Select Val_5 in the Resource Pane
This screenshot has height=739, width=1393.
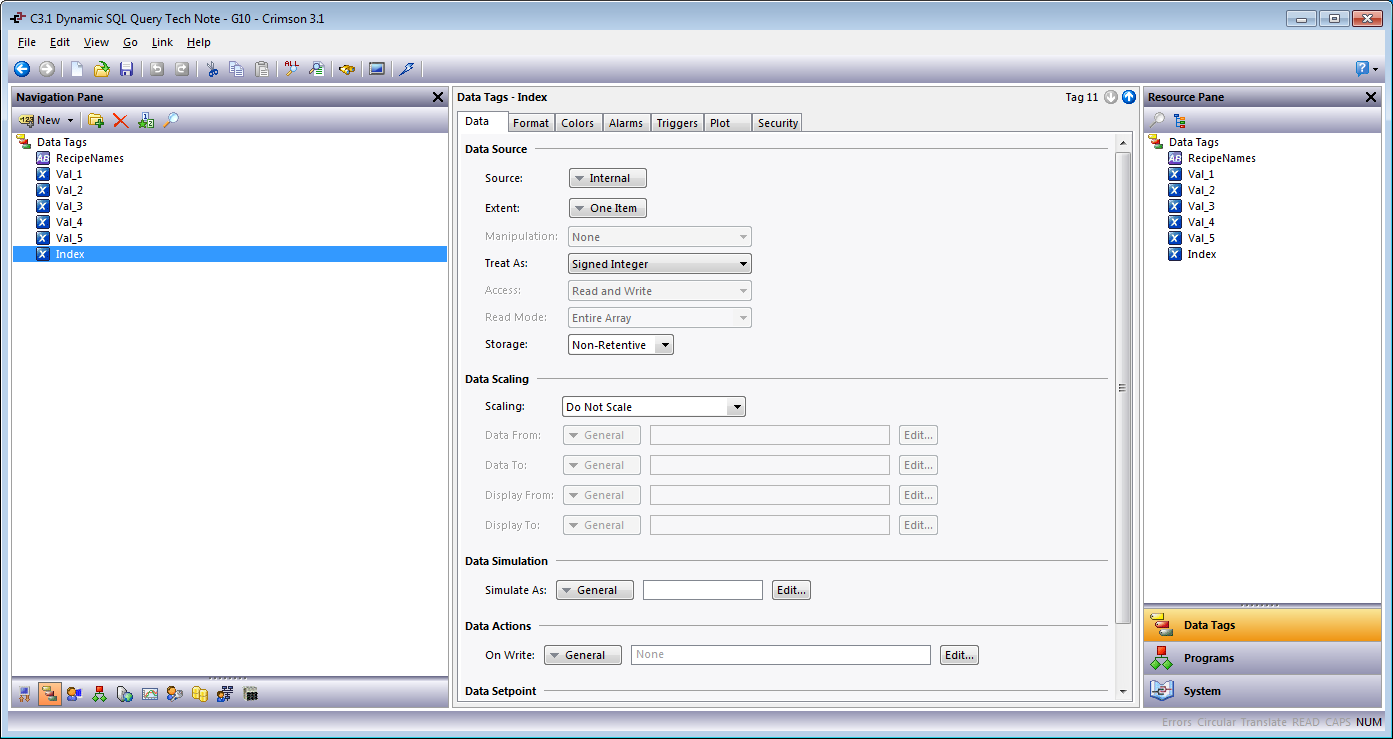tap(1201, 238)
